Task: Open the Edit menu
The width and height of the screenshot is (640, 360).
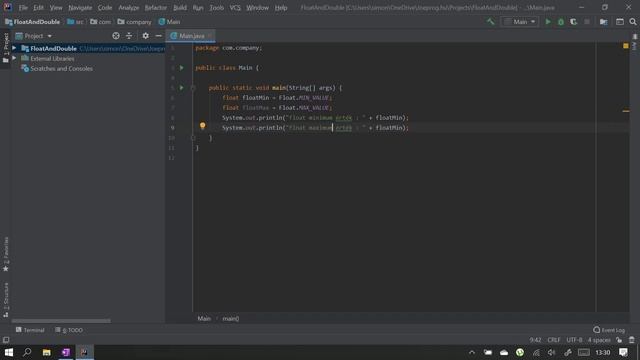Action: (38, 7)
